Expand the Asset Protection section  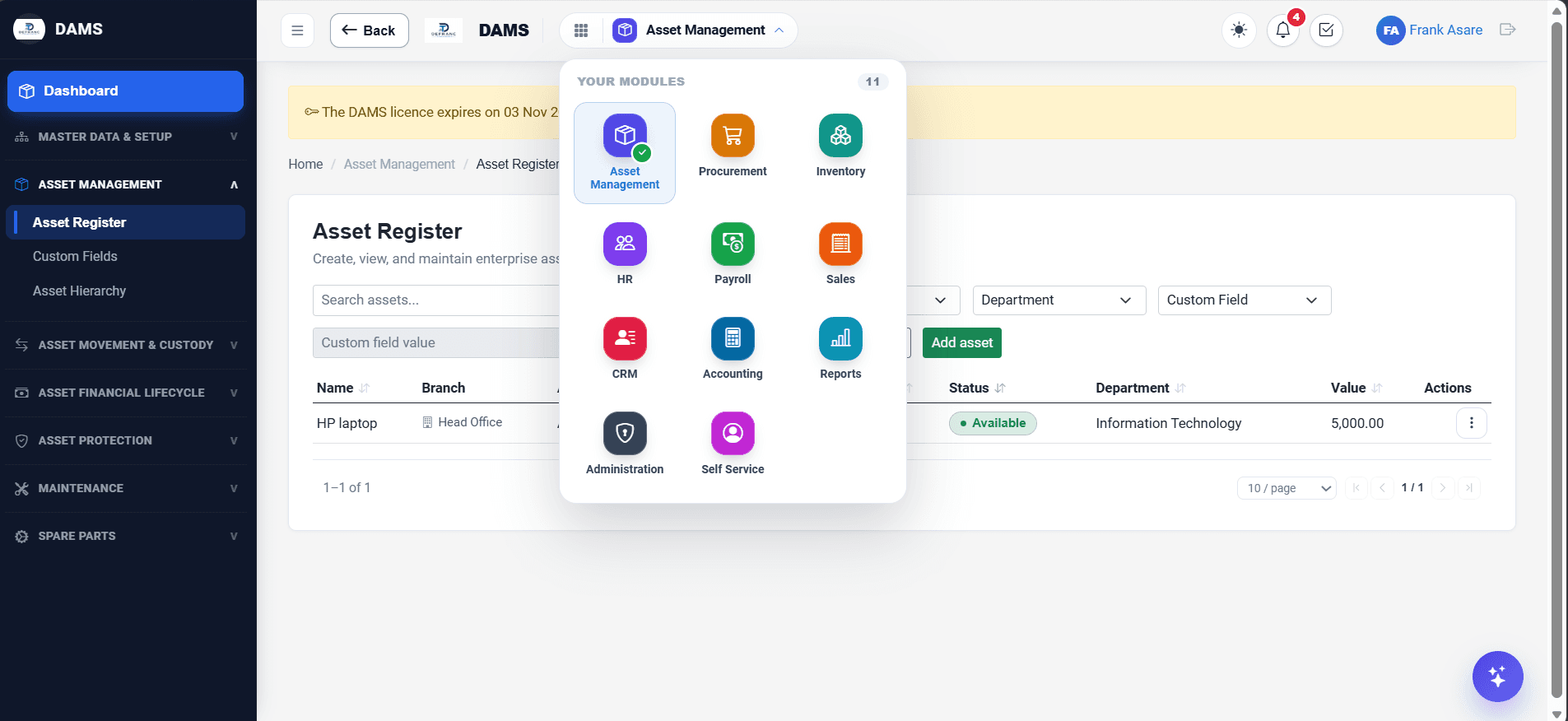coord(126,440)
